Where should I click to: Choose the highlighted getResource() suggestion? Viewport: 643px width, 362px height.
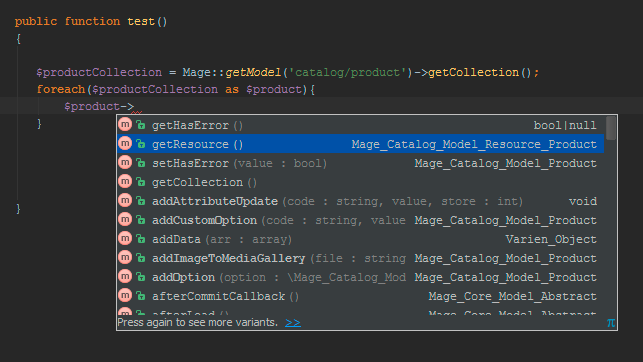360,144
